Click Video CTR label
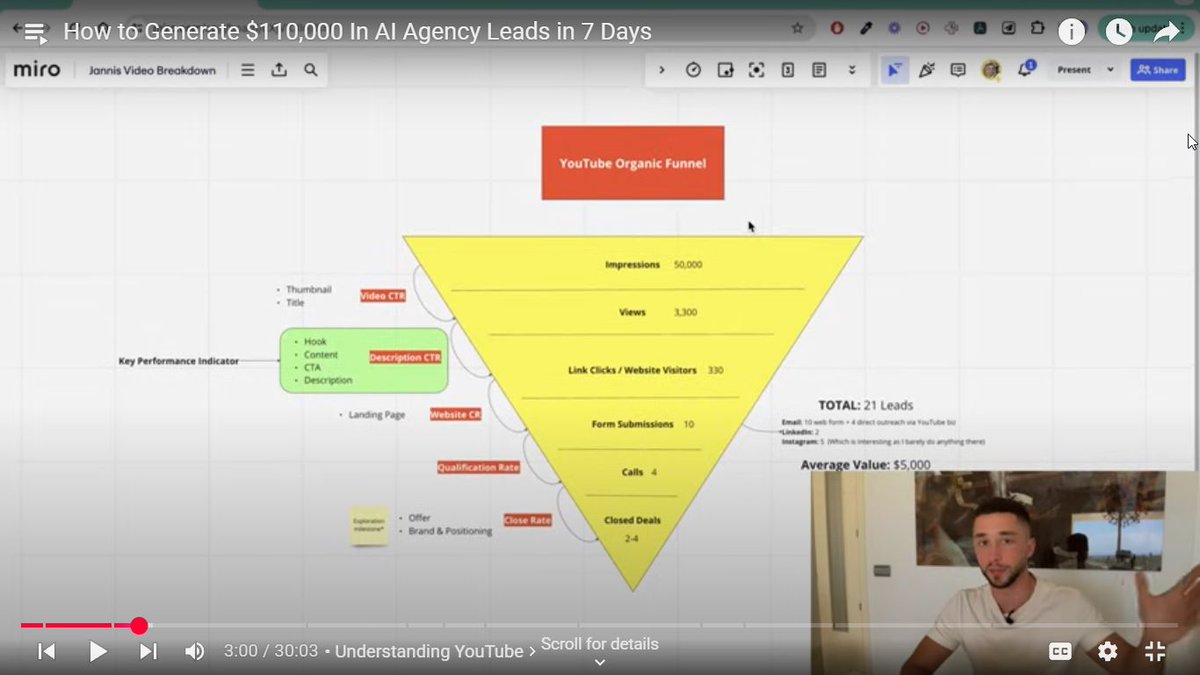 coord(383,295)
